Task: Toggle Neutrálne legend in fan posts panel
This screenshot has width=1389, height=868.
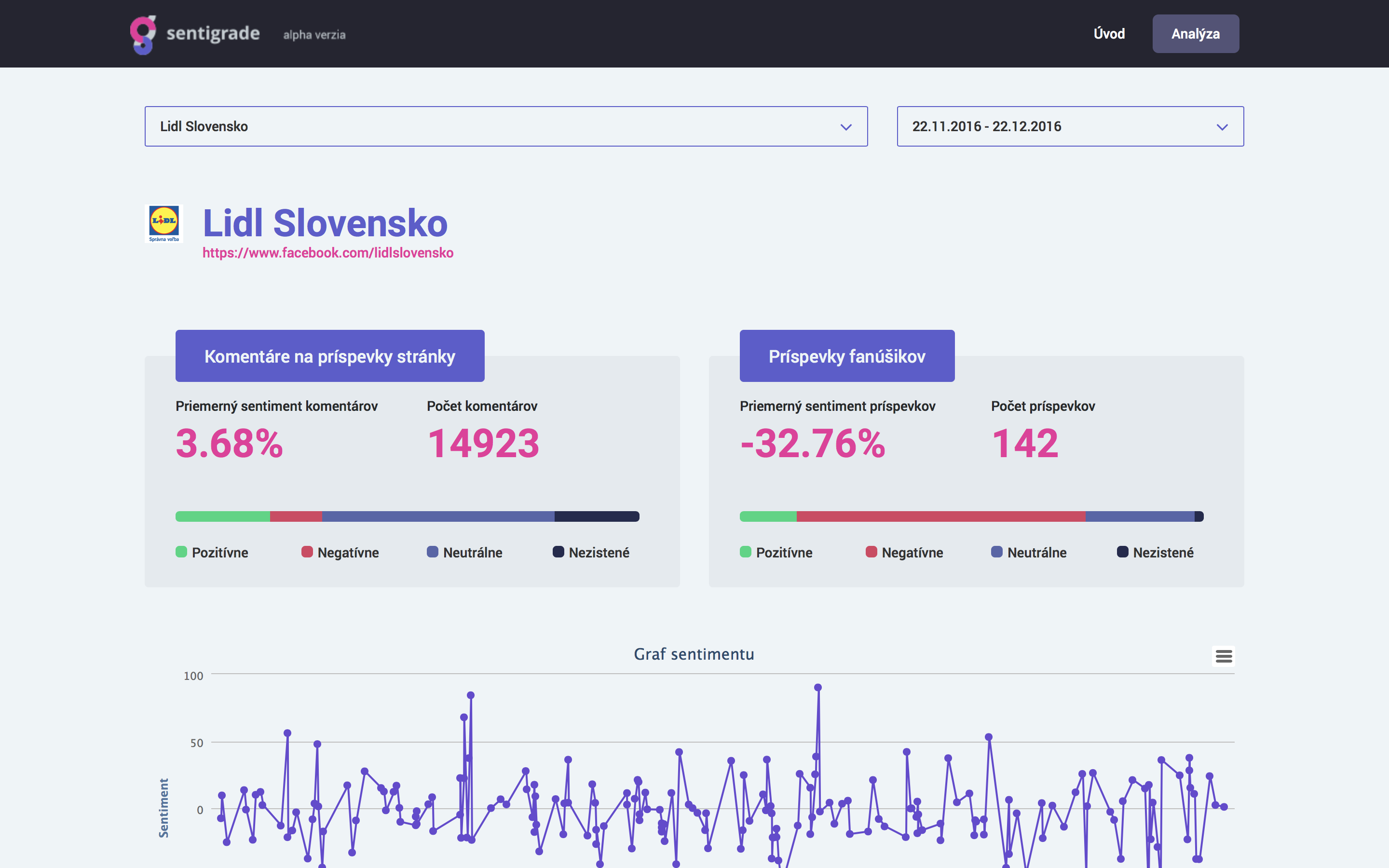Action: (x=1029, y=552)
